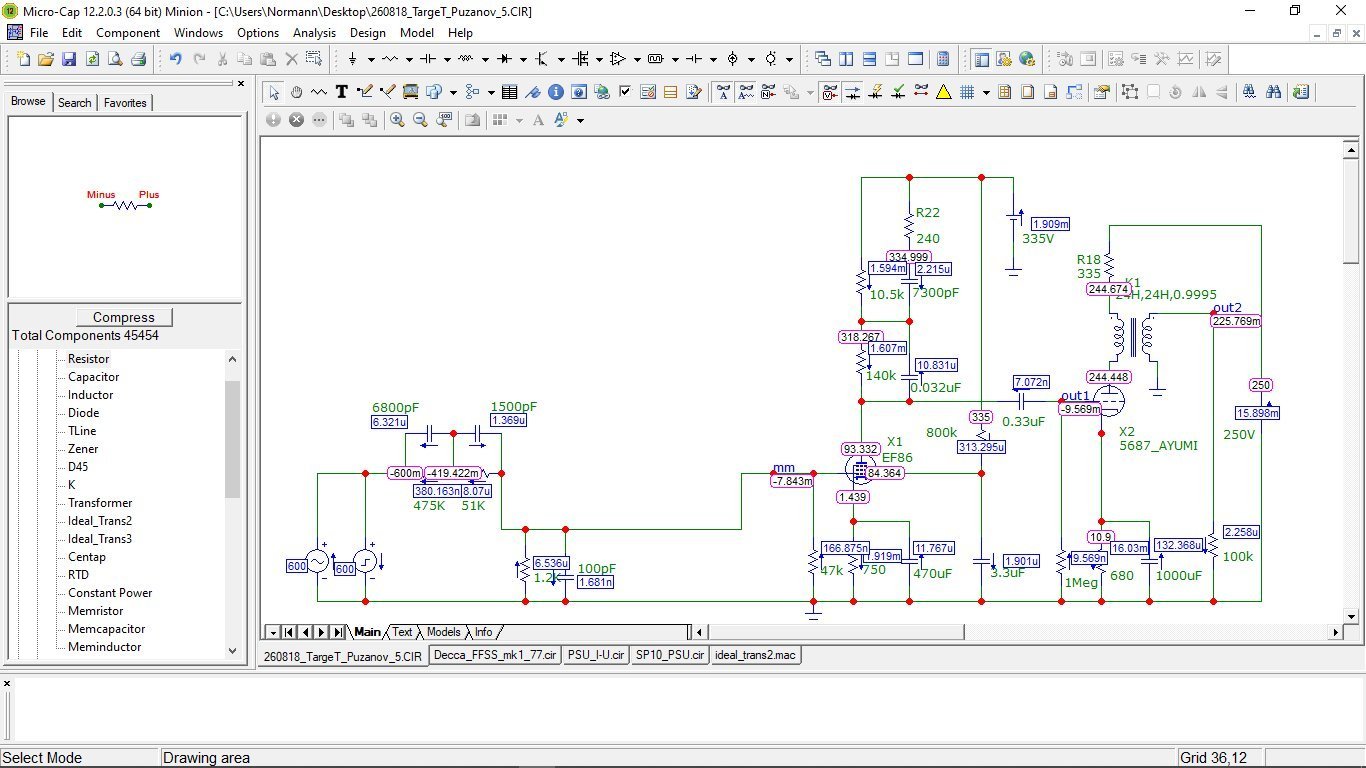Viewport: 1366px width, 768px height.
Task: Select the Text tool T icon
Action: coord(341,92)
